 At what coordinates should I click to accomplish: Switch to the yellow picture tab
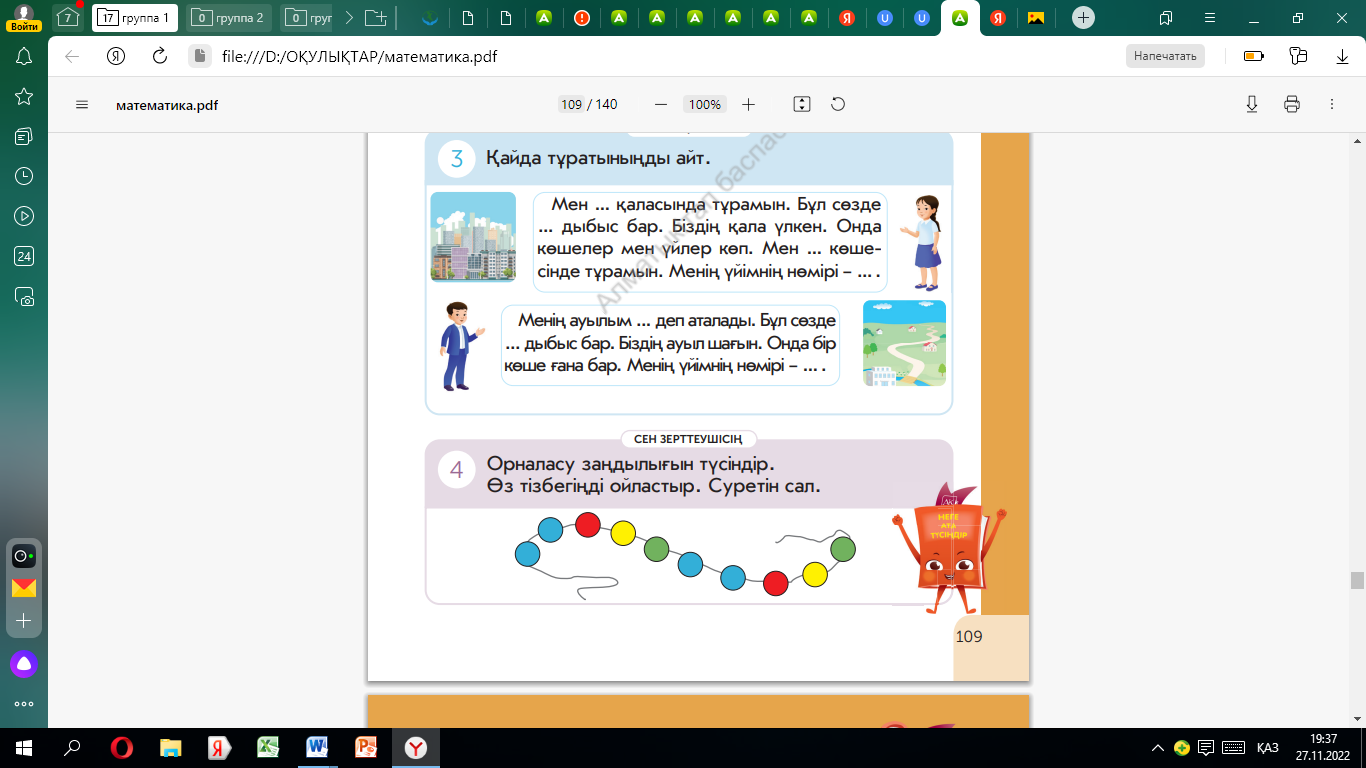coord(1036,18)
